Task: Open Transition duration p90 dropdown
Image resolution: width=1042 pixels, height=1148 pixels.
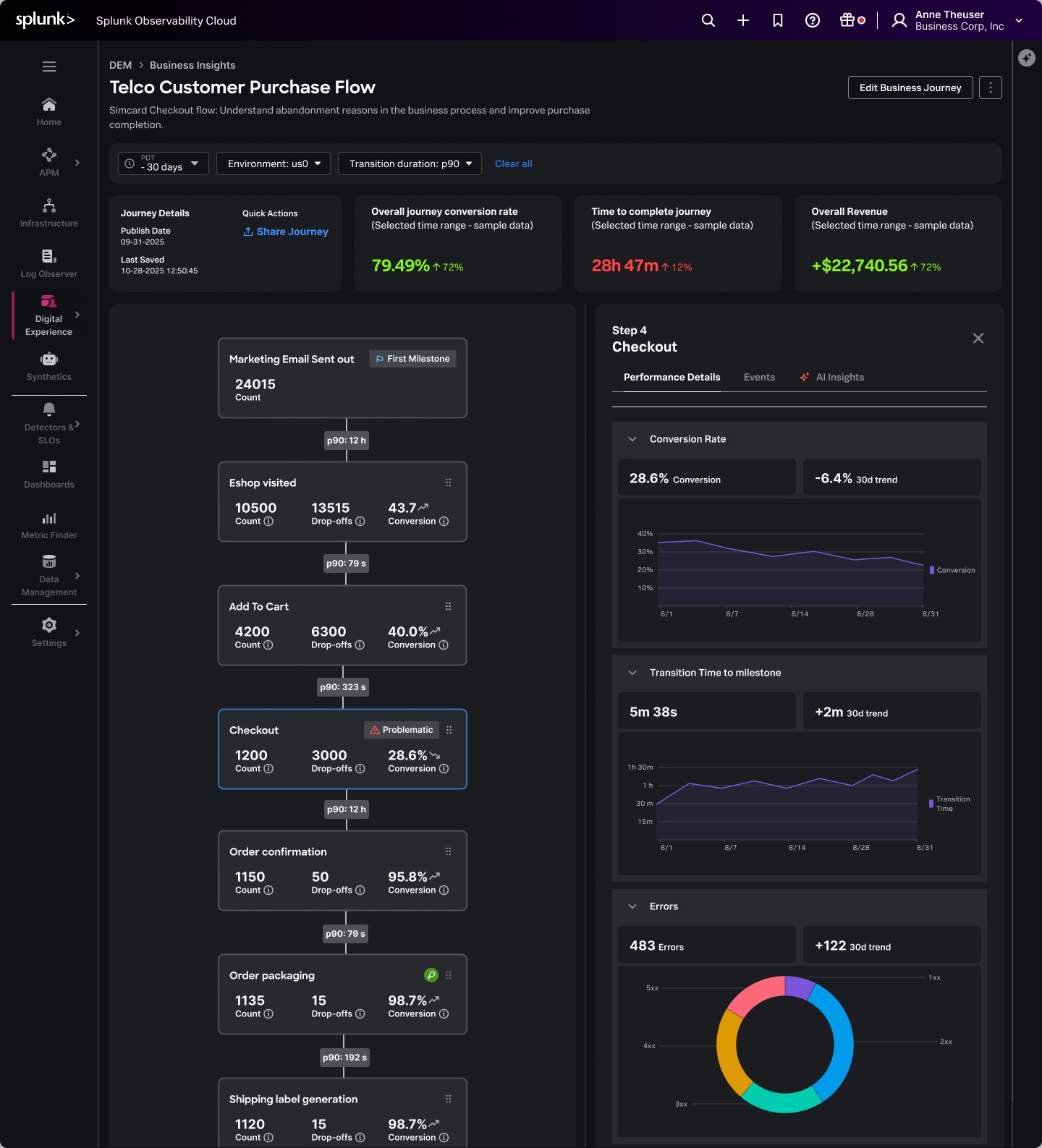Action: point(410,163)
